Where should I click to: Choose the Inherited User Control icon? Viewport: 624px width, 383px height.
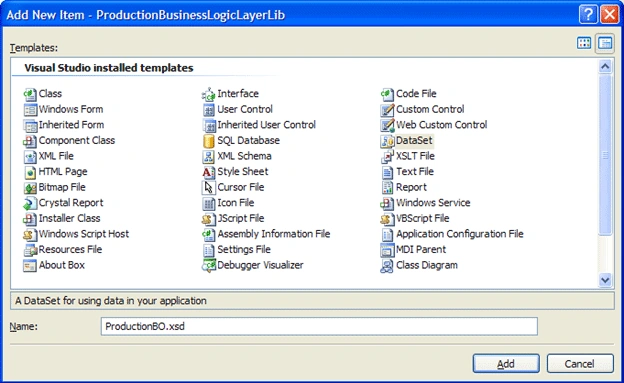209,125
